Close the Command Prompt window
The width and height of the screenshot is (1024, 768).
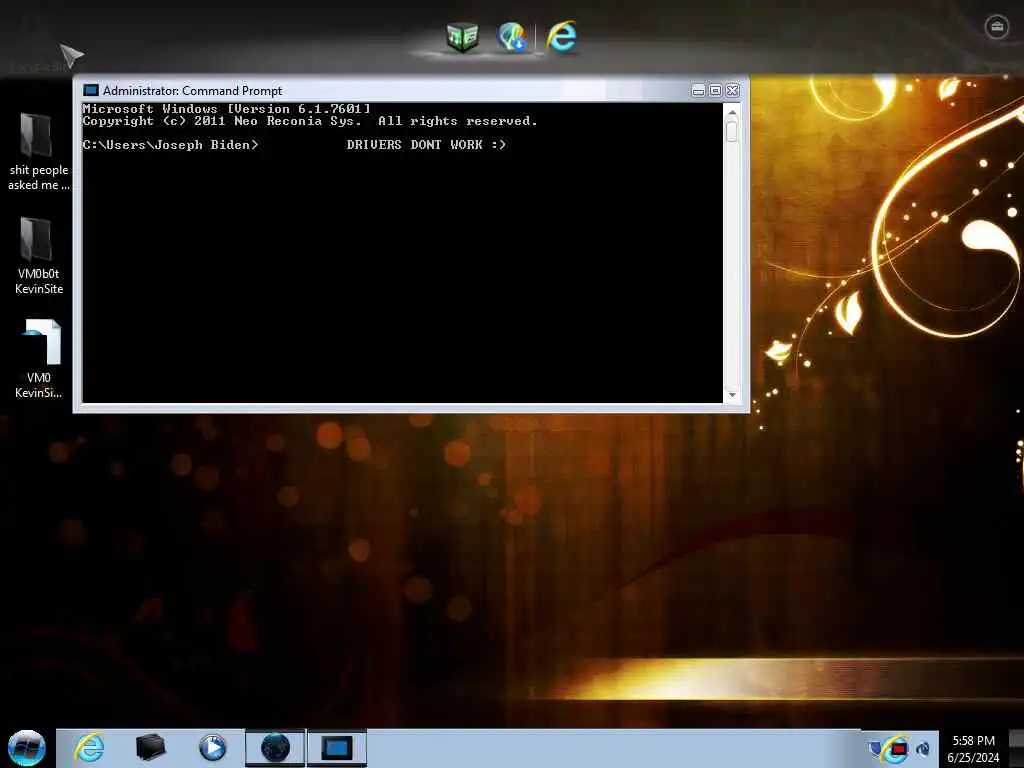click(733, 91)
